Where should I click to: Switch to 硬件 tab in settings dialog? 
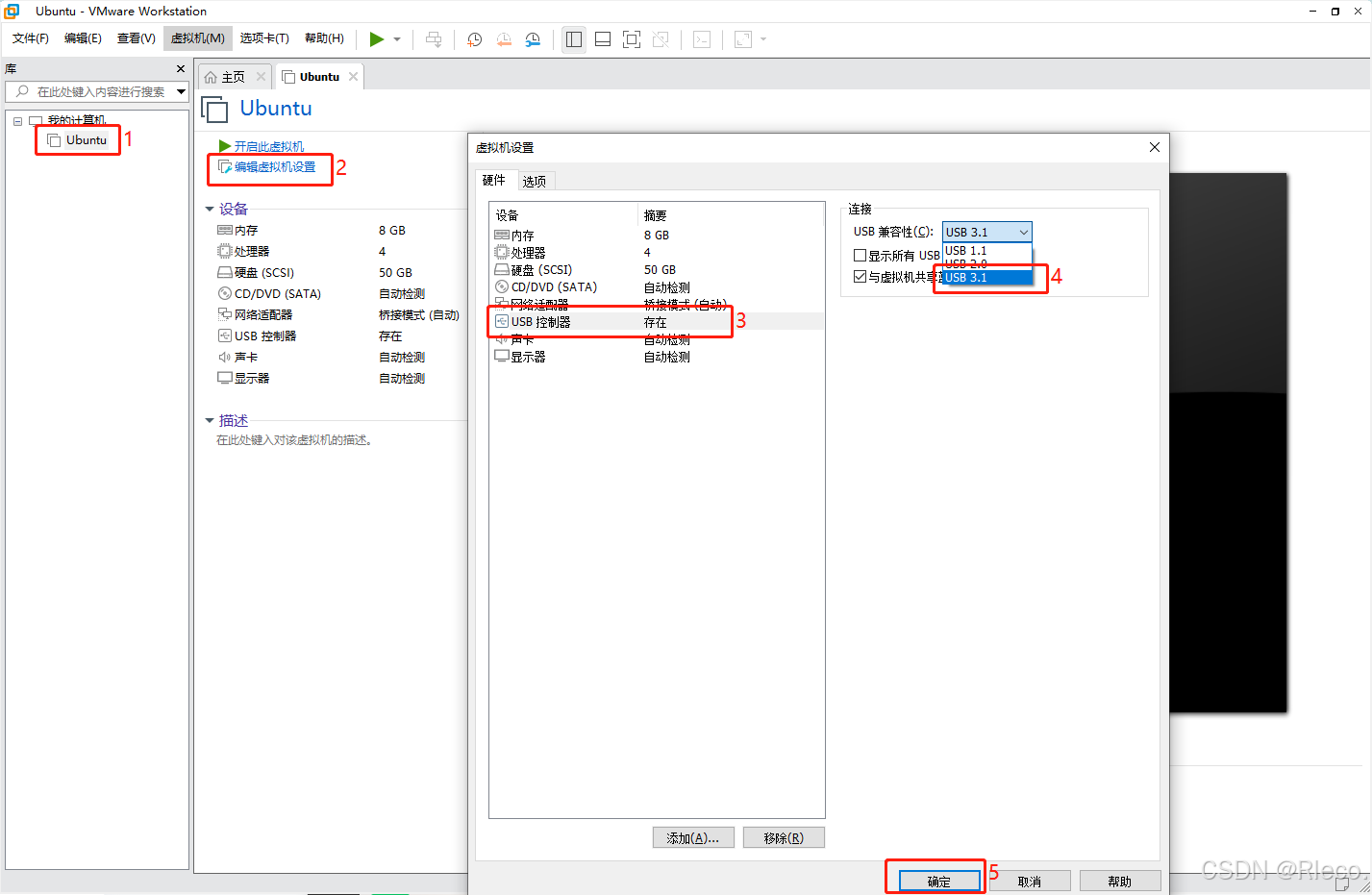point(494,181)
